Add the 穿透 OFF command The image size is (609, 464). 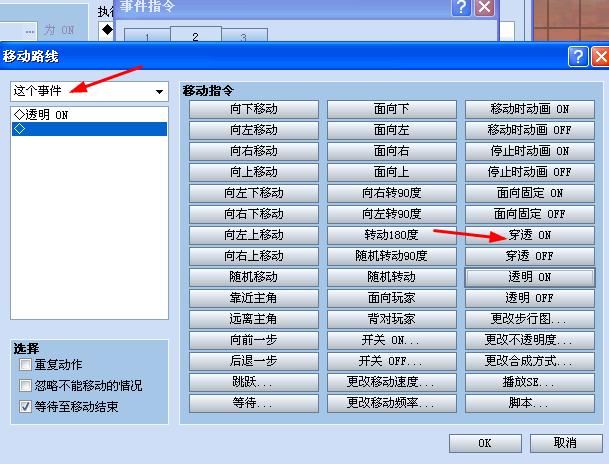click(x=530, y=256)
